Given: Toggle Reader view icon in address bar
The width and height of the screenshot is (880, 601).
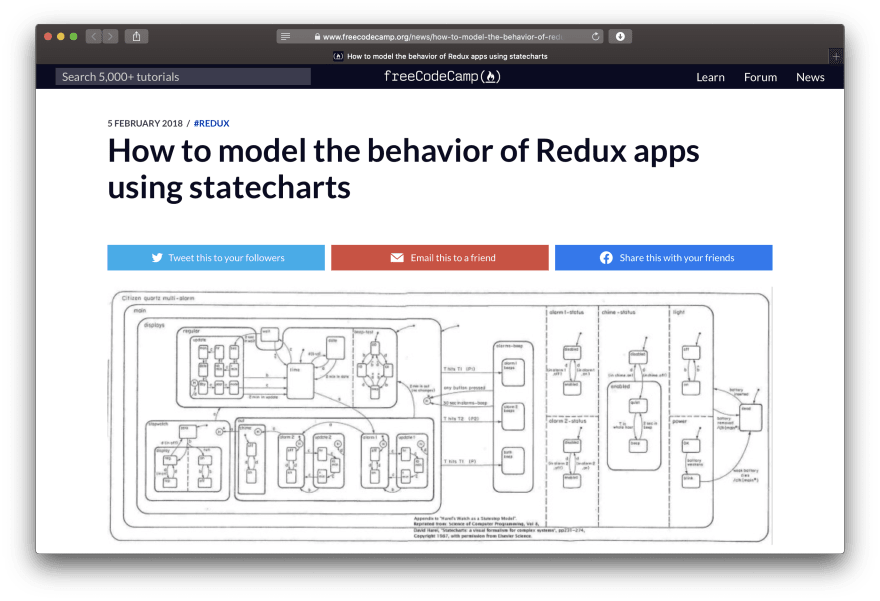Looking at the screenshot, I should pos(286,36).
